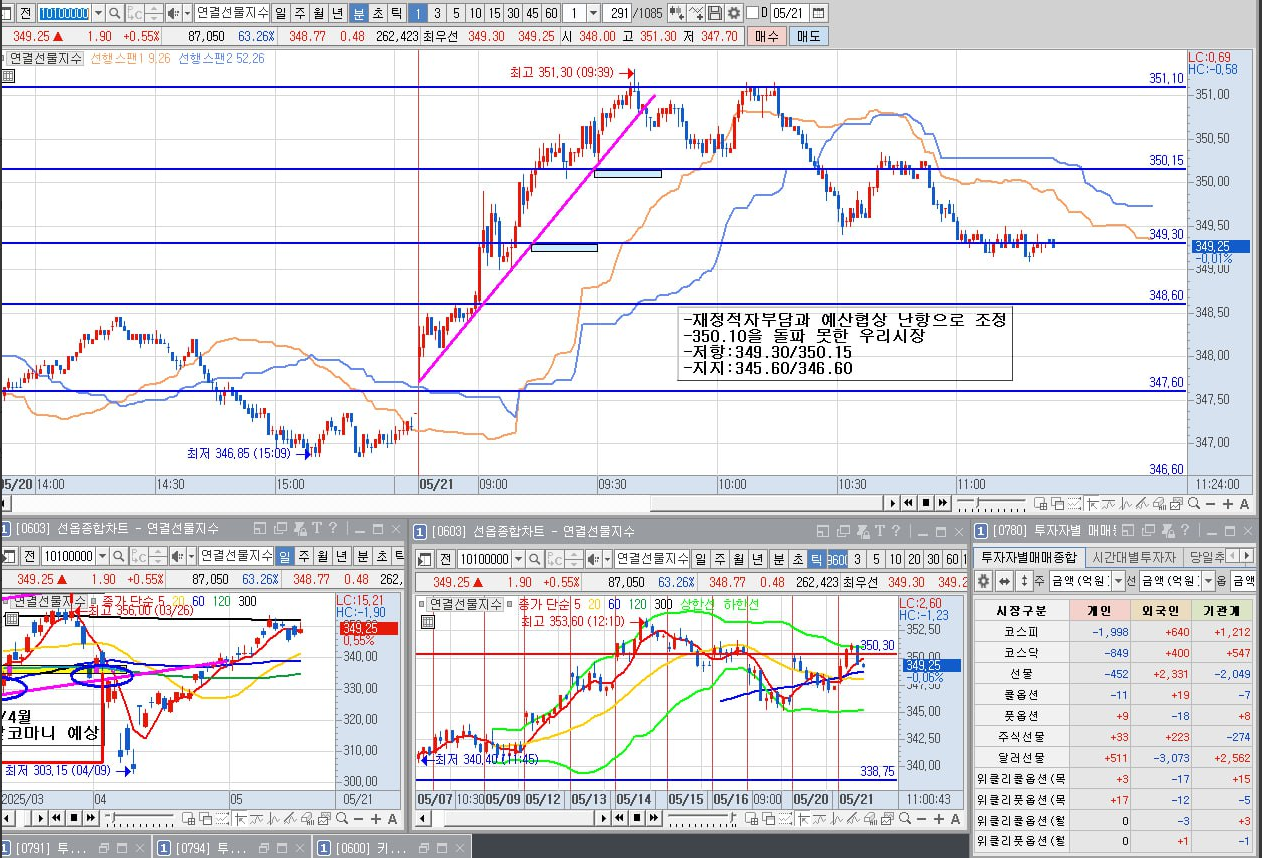Click the horizontal expand arrows icon in investor panel
Image resolution: width=1262 pixels, height=858 pixels.
click(1004, 581)
